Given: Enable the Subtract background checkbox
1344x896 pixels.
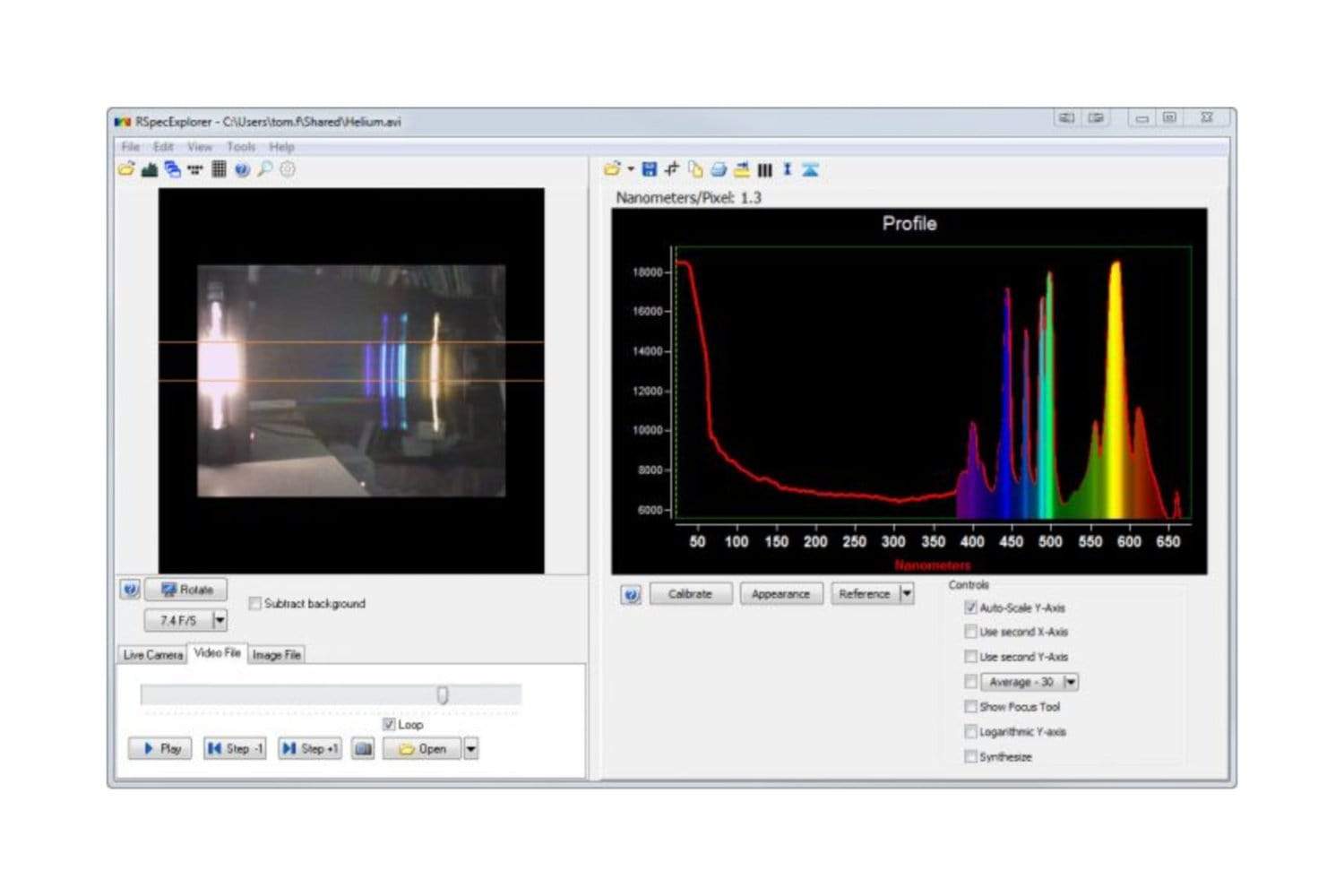Looking at the screenshot, I should [x=254, y=604].
